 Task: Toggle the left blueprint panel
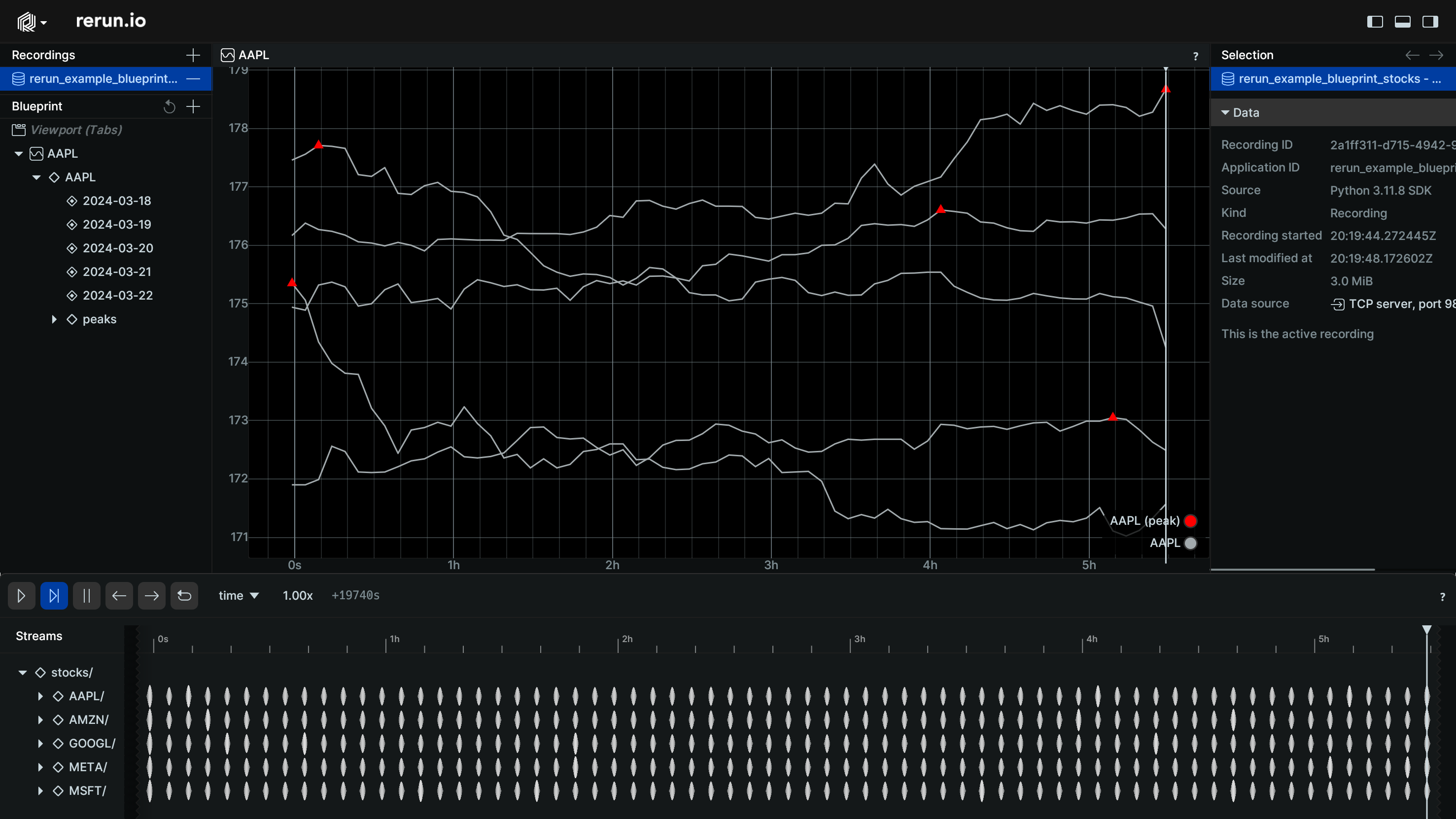coord(1375,22)
